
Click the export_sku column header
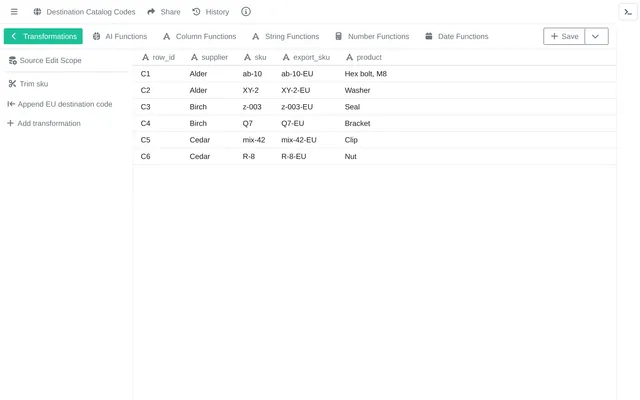pos(306,58)
